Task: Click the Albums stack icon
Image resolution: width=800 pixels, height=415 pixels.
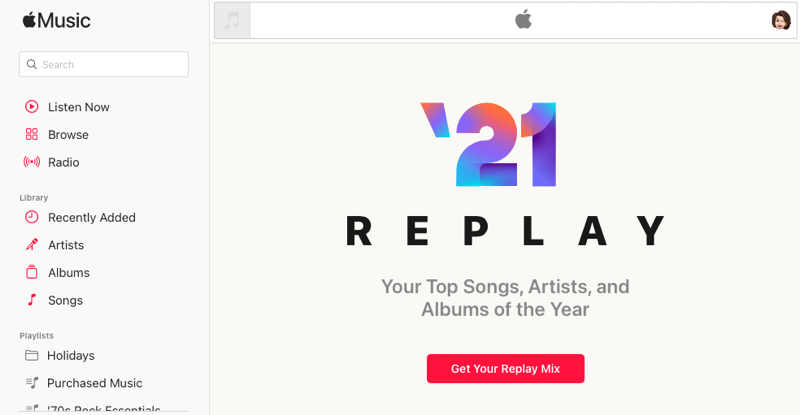Action: click(32, 272)
